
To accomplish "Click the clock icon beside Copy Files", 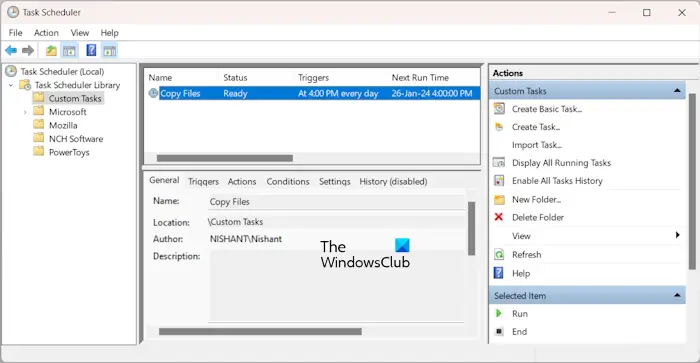I will tap(153, 93).
